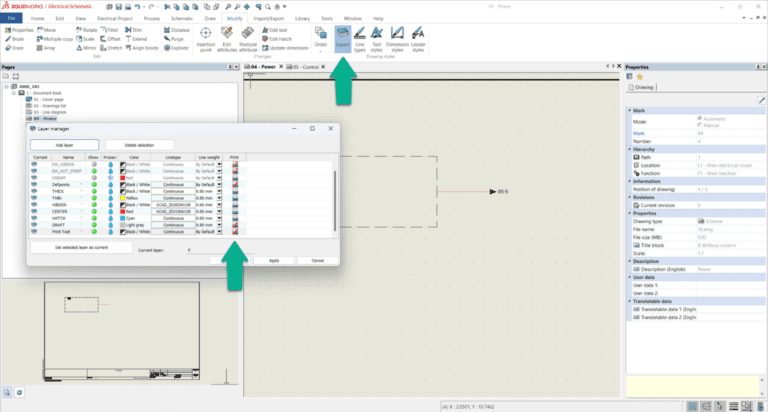Click the Array tool
This screenshot has width=768, height=412.
(x=46, y=48)
